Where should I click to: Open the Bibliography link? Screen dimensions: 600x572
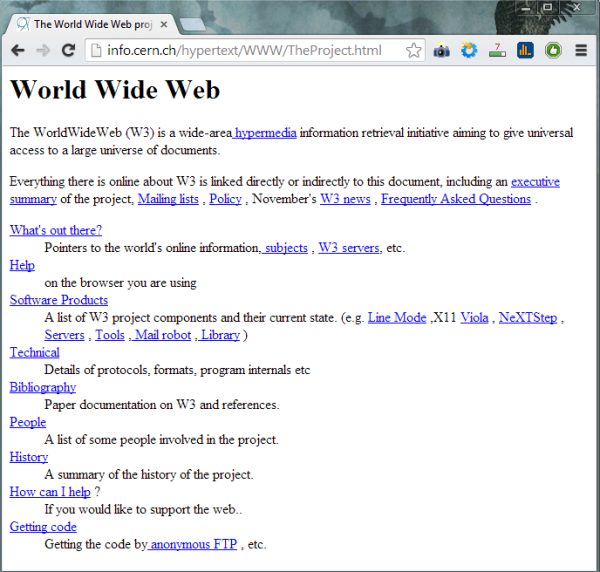point(43,387)
